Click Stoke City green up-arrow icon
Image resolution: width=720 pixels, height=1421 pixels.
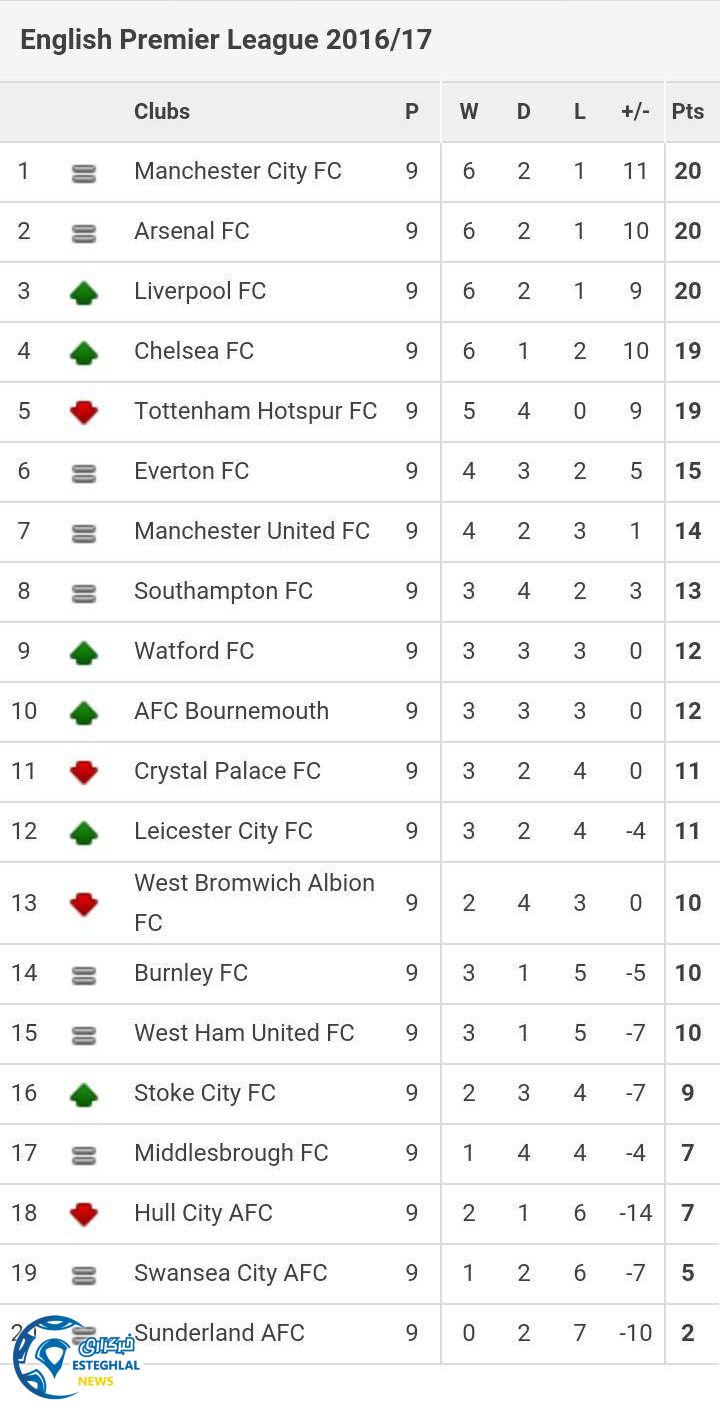pos(84,1094)
